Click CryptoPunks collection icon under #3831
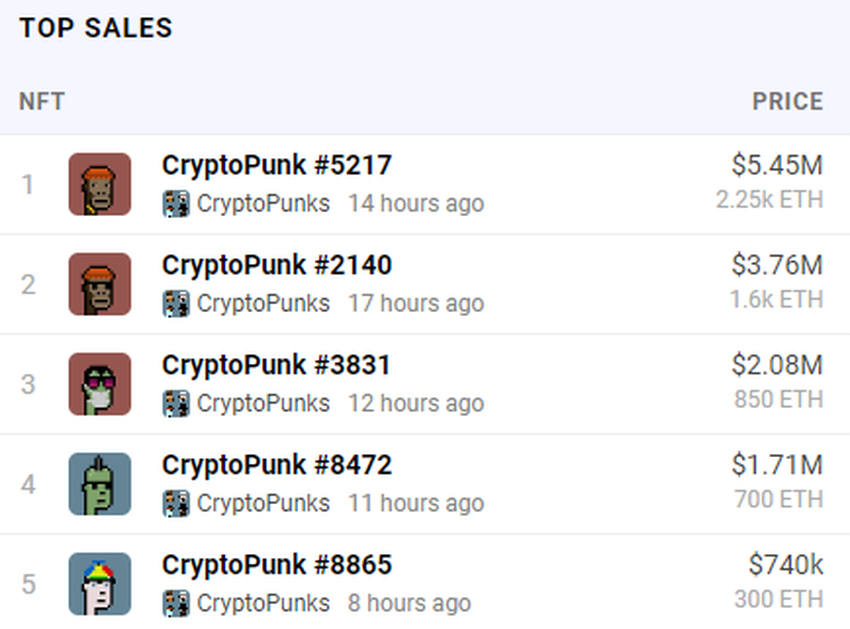The width and height of the screenshot is (850, 629). [176, 403]
